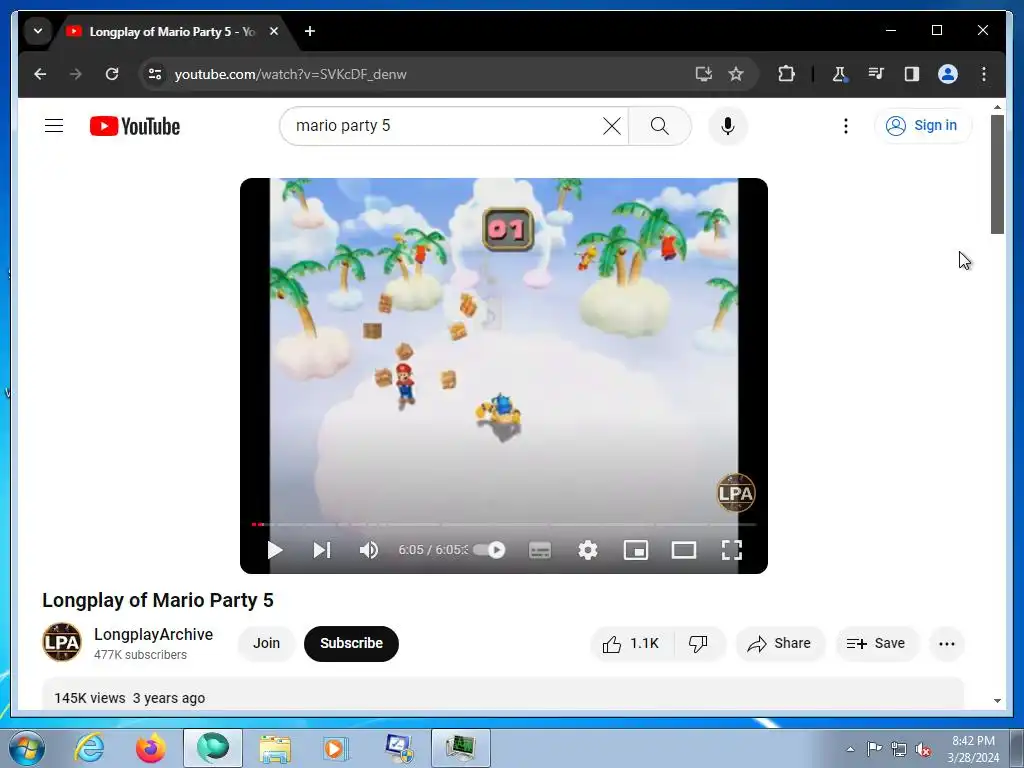View site information icon in address bar
Viewport: 1024px width, 768px height.
pos(155,74)
